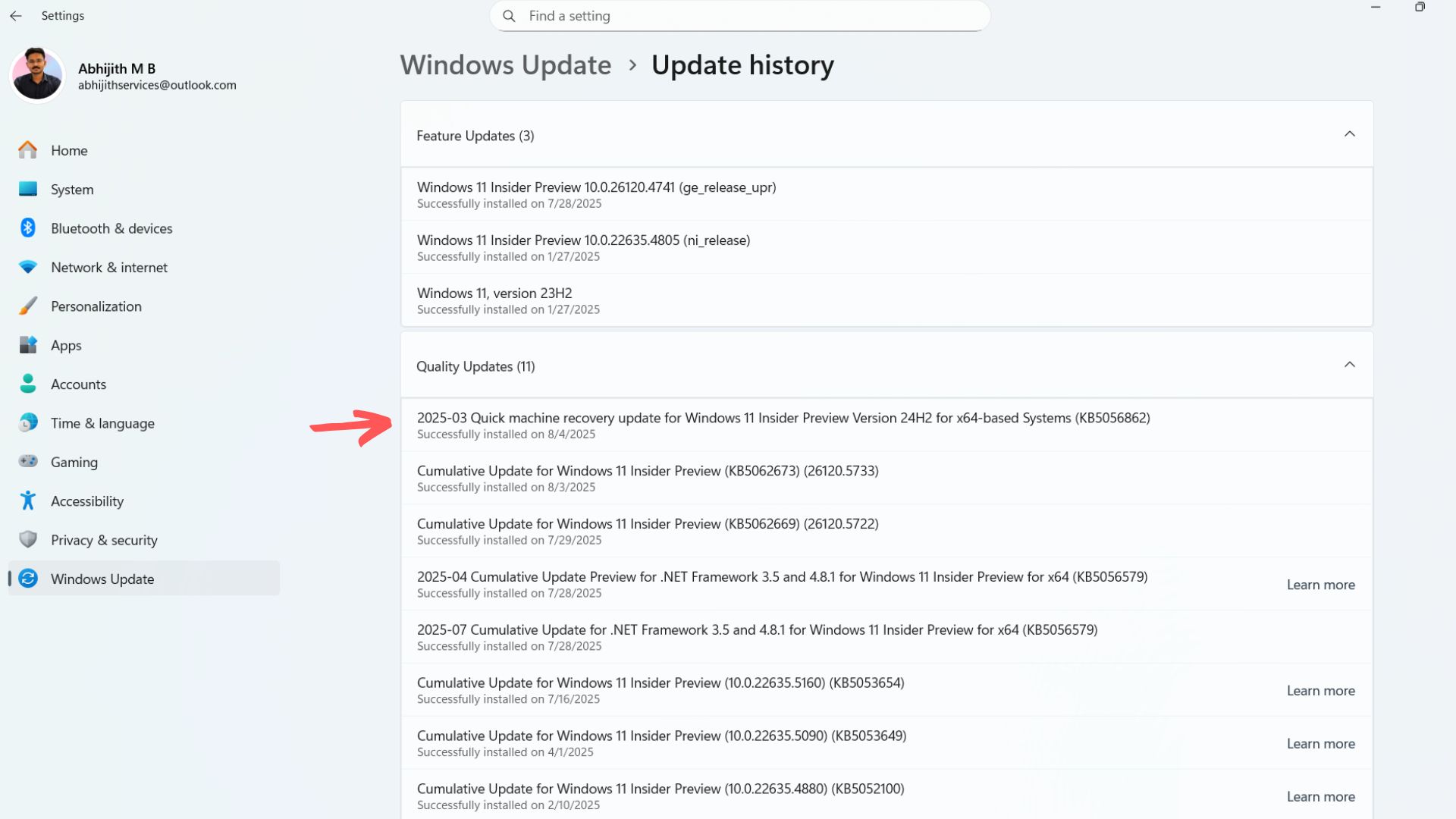The height and width of the screenshot is (819, 1456).
Task: Minimize the Settings window
Action: 1376,7
